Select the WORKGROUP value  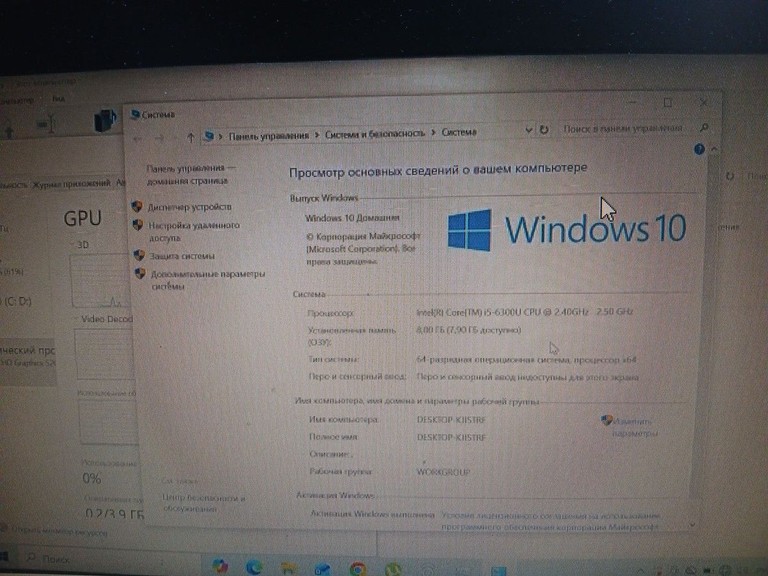443,472
